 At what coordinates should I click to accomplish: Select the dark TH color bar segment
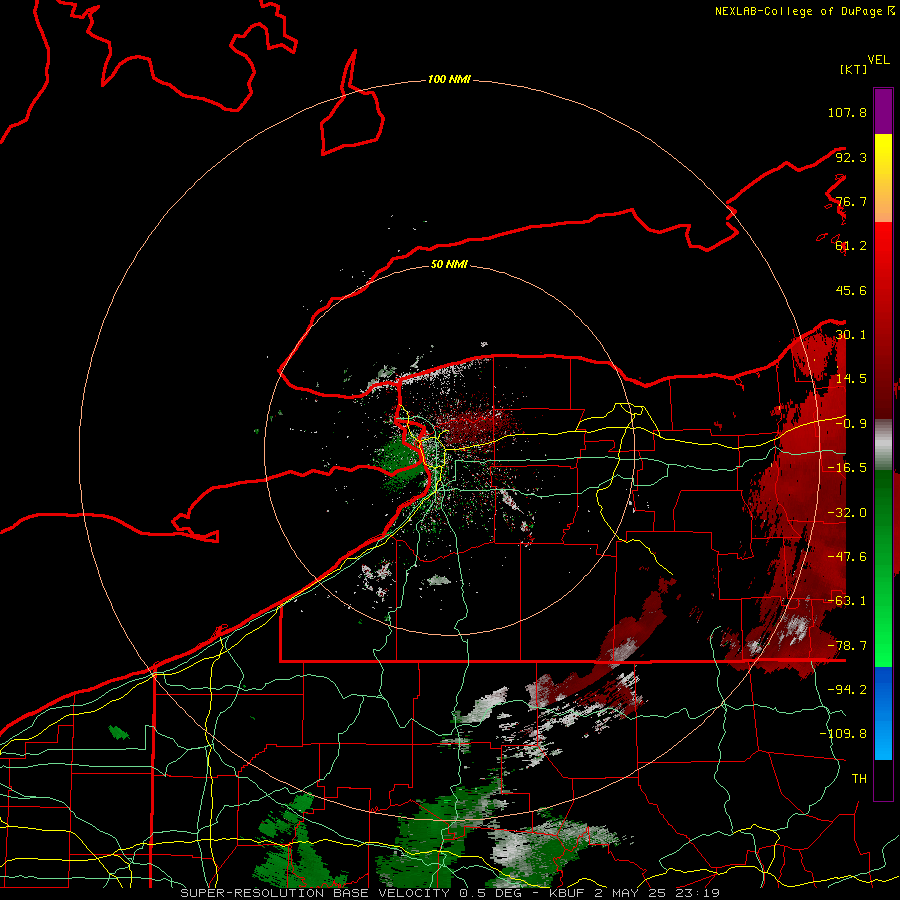(x=883, y=780)
